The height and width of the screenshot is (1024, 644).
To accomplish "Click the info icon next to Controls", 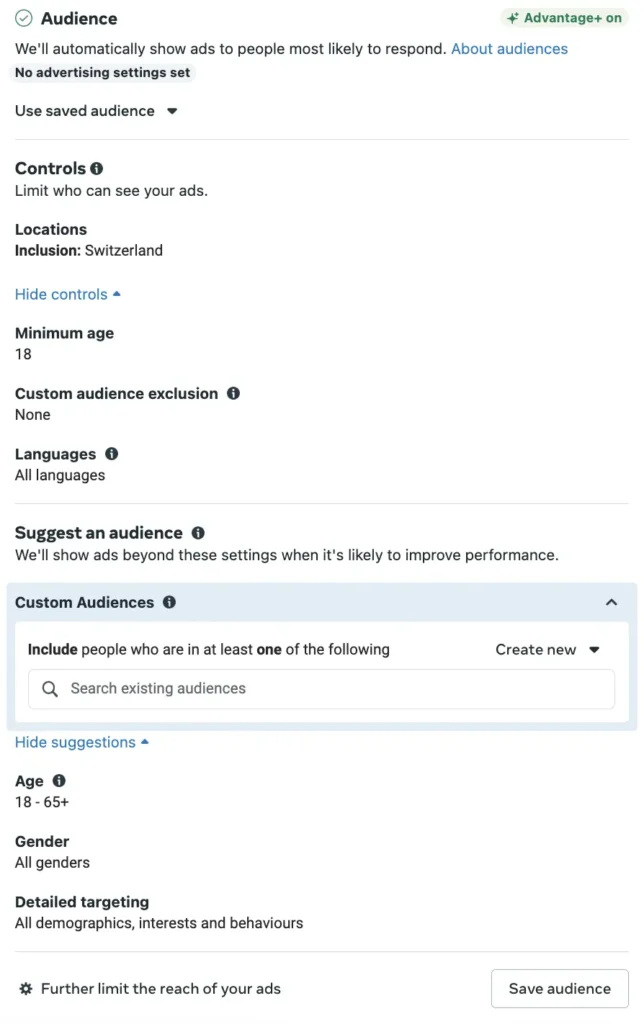I will click(97, 168).
